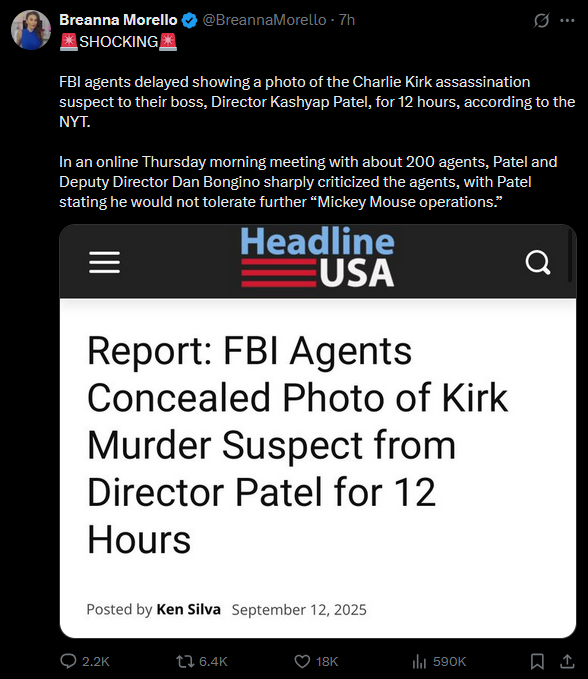Click the blue verified badge
This screenshot has height=679, width=588.
pos(189,20)
